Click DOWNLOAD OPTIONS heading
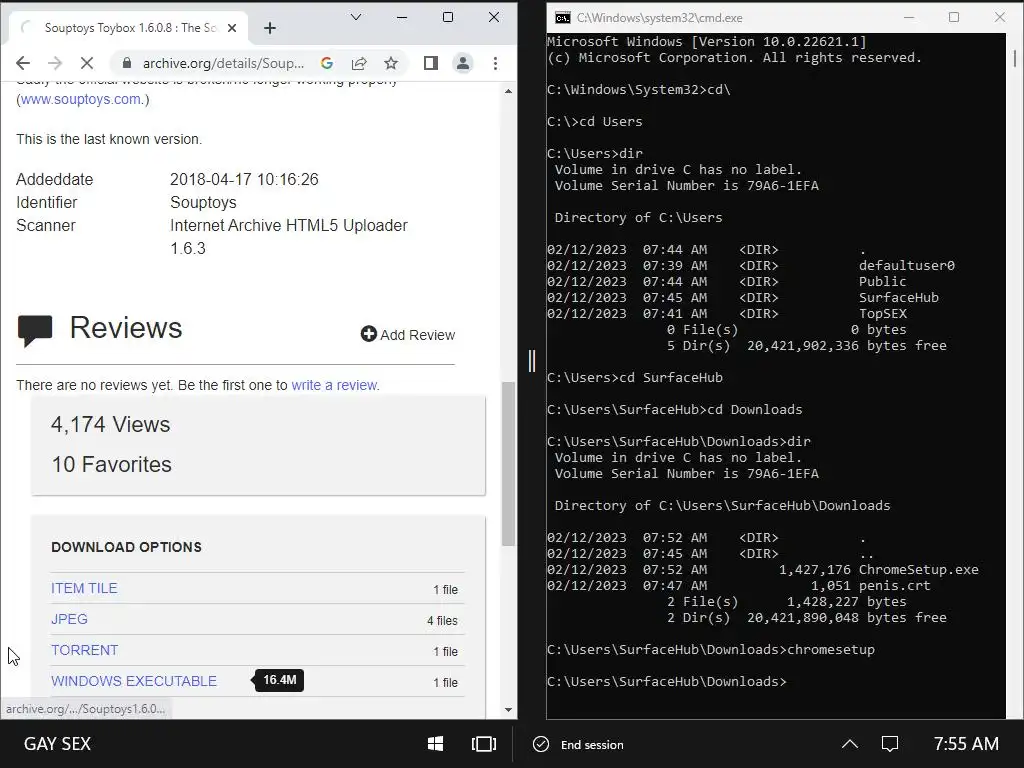This screenshot has height=768, width=1024. (x=126, y=547)
